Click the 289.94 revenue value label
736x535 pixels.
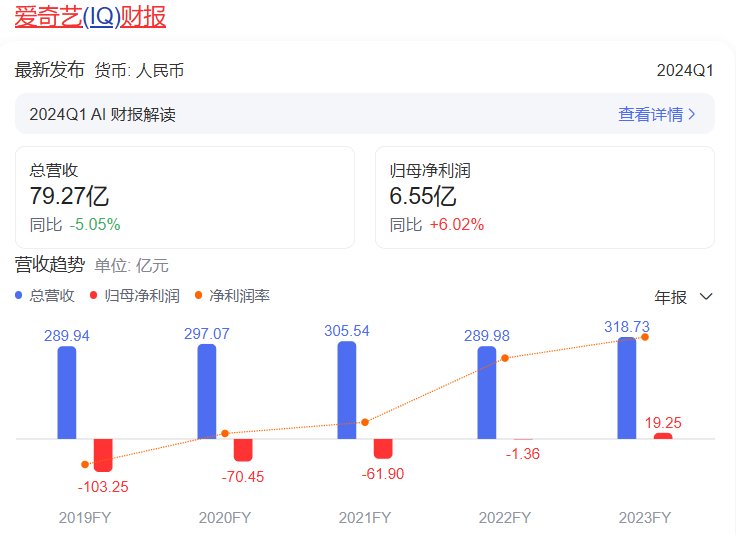tap(67, 336)
